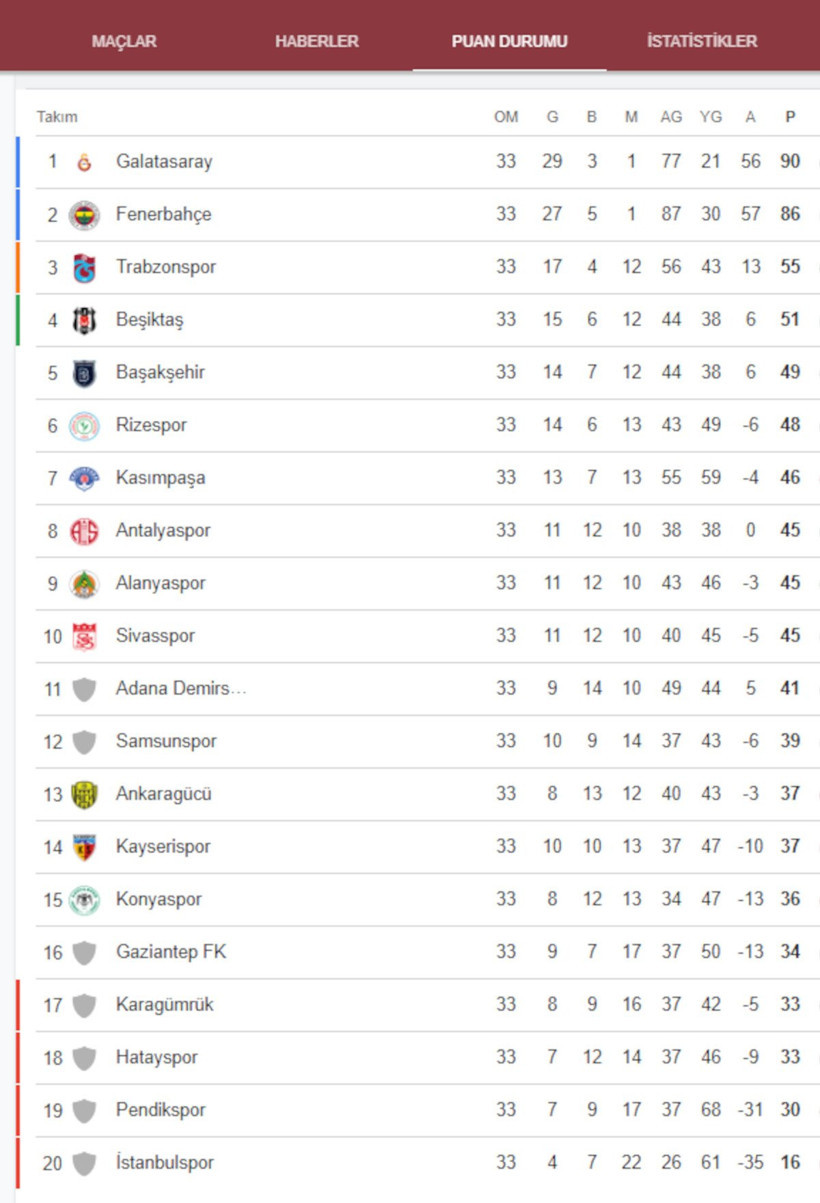Open the Konyaspor club logo
The image size is (820, 1203).
point(84,900)
